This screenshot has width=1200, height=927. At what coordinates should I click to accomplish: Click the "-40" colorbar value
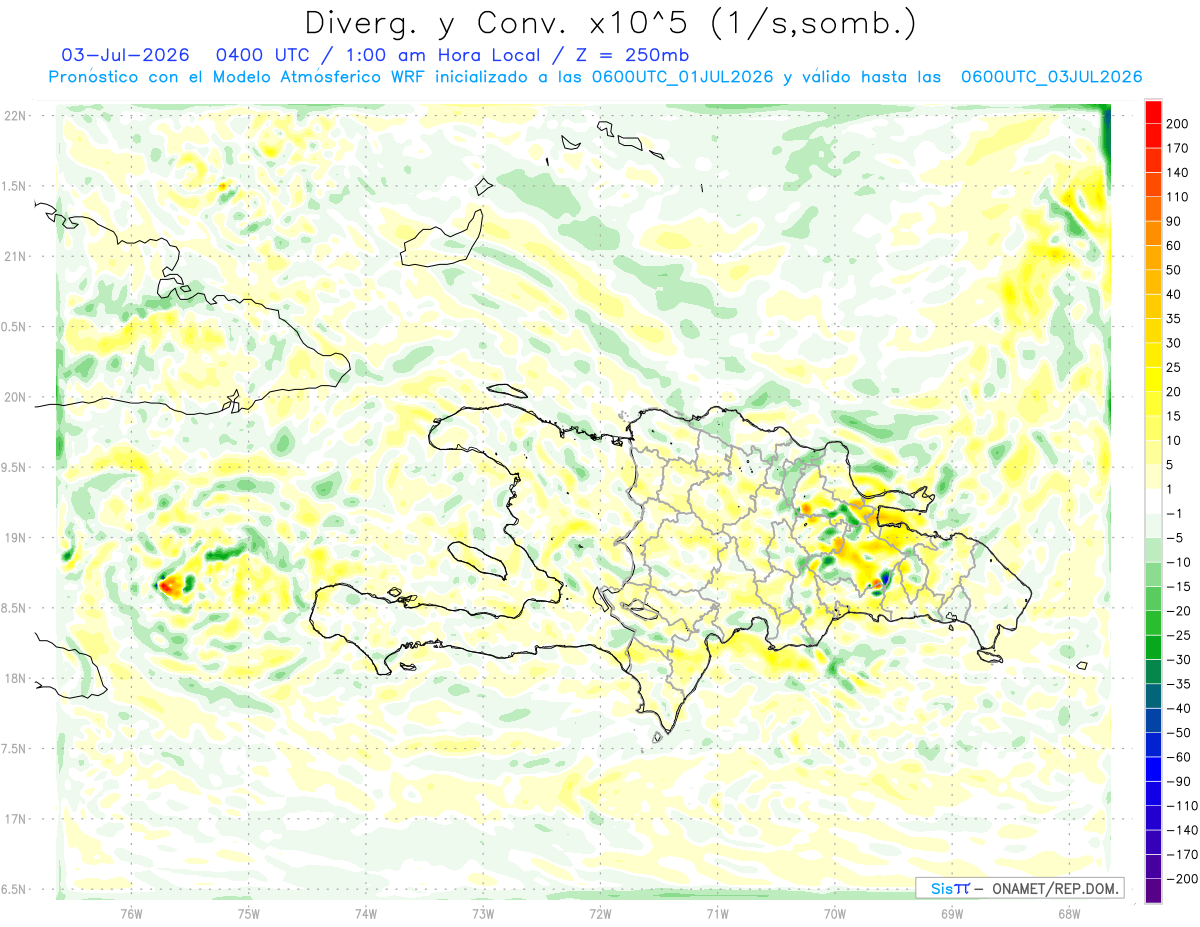[1181, 709]
